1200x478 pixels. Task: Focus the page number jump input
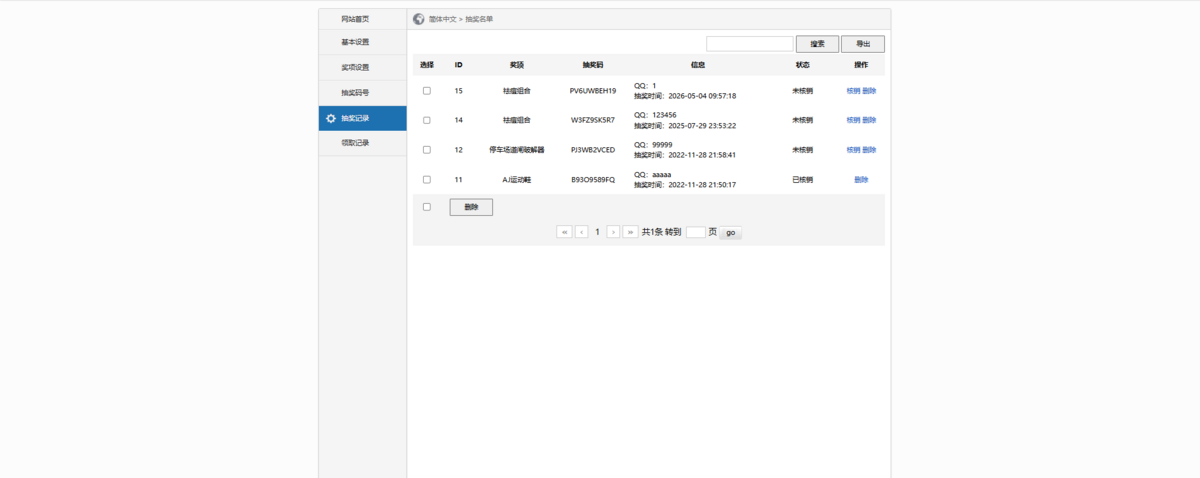tap(695, 232)
